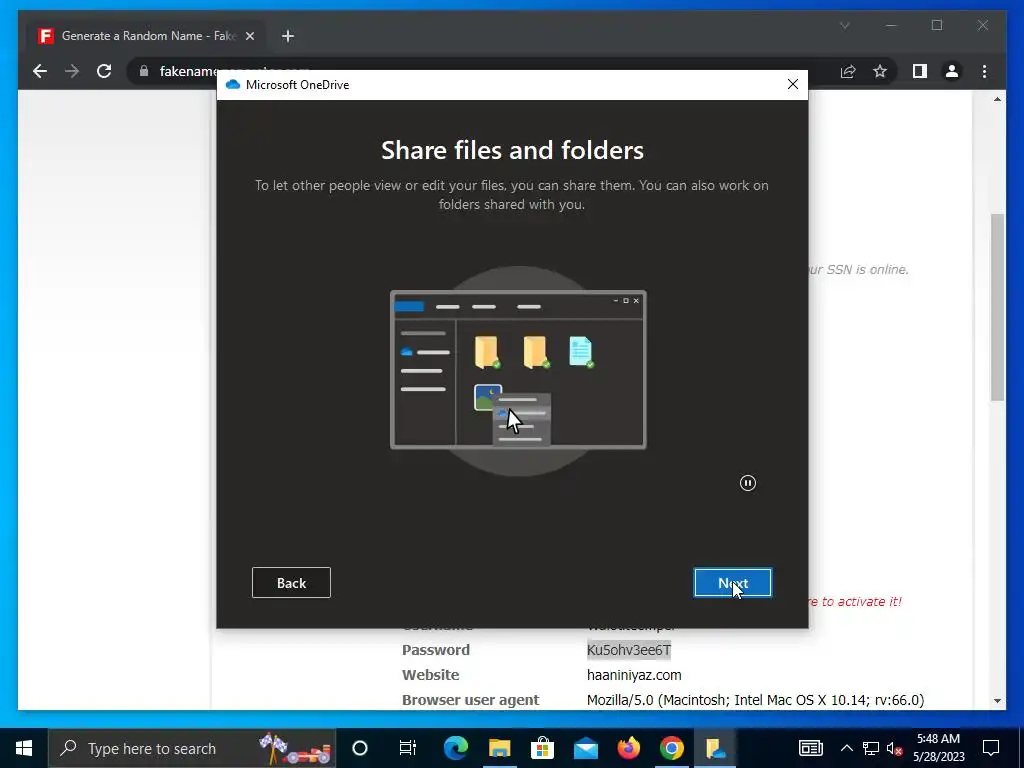Click the OneDrive setup taskbar icon
1024x768 pixels.
(x=715, y=748)
